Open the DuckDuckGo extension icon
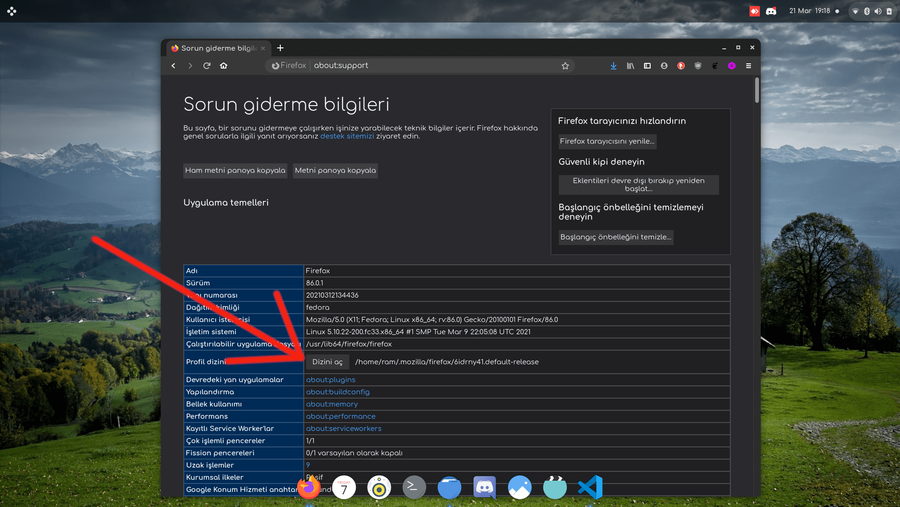This screenshot has height=507, width=900. 681,65
